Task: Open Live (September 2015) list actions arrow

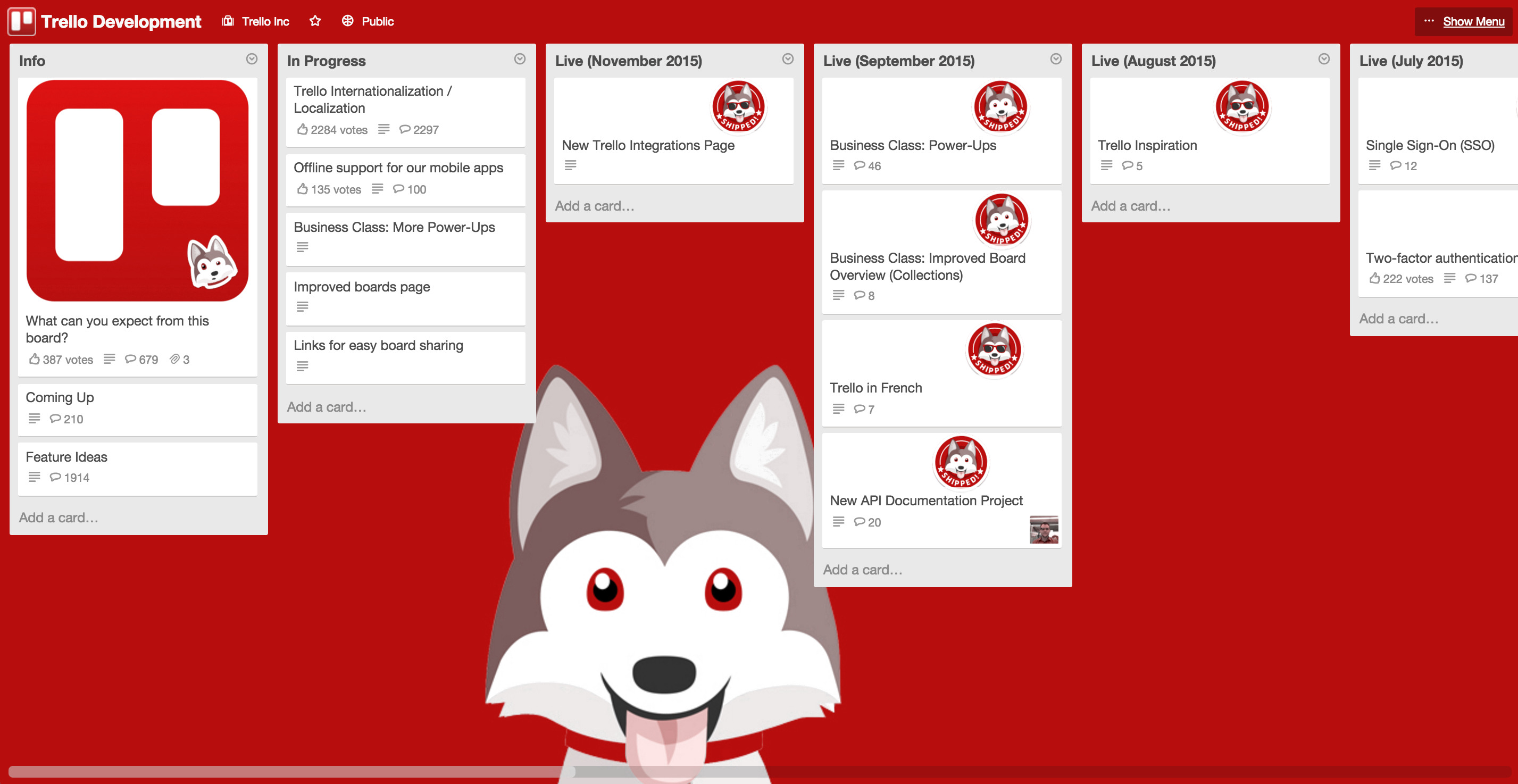Action: click(1056, 59)
